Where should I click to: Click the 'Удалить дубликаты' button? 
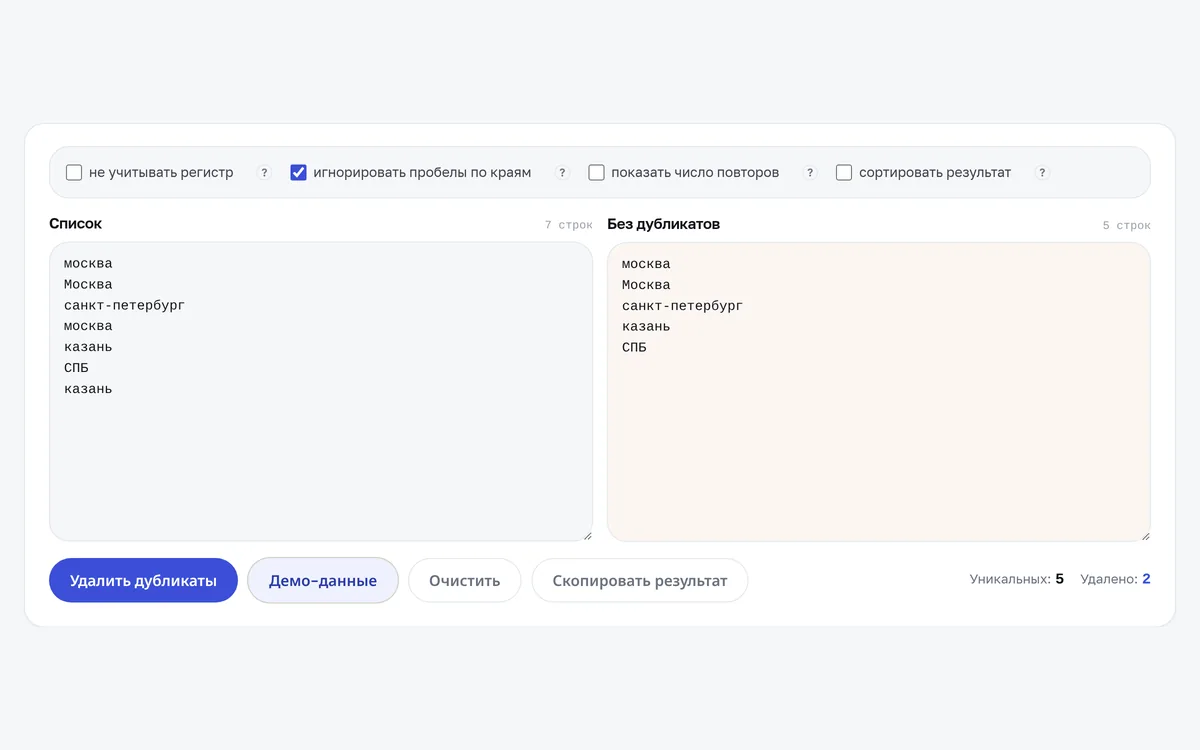(143, 581)
